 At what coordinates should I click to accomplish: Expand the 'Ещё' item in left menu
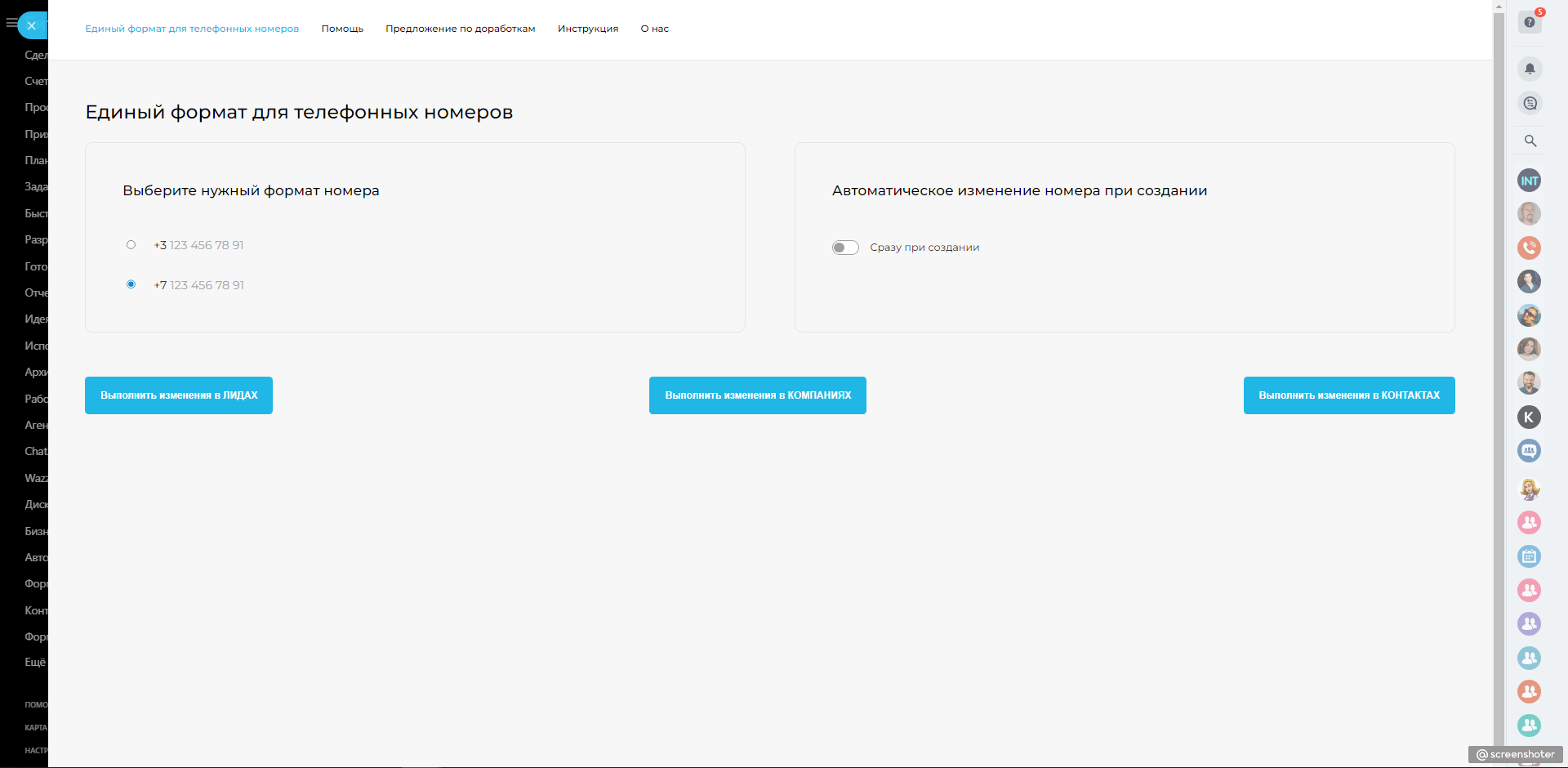pos(34,662)
